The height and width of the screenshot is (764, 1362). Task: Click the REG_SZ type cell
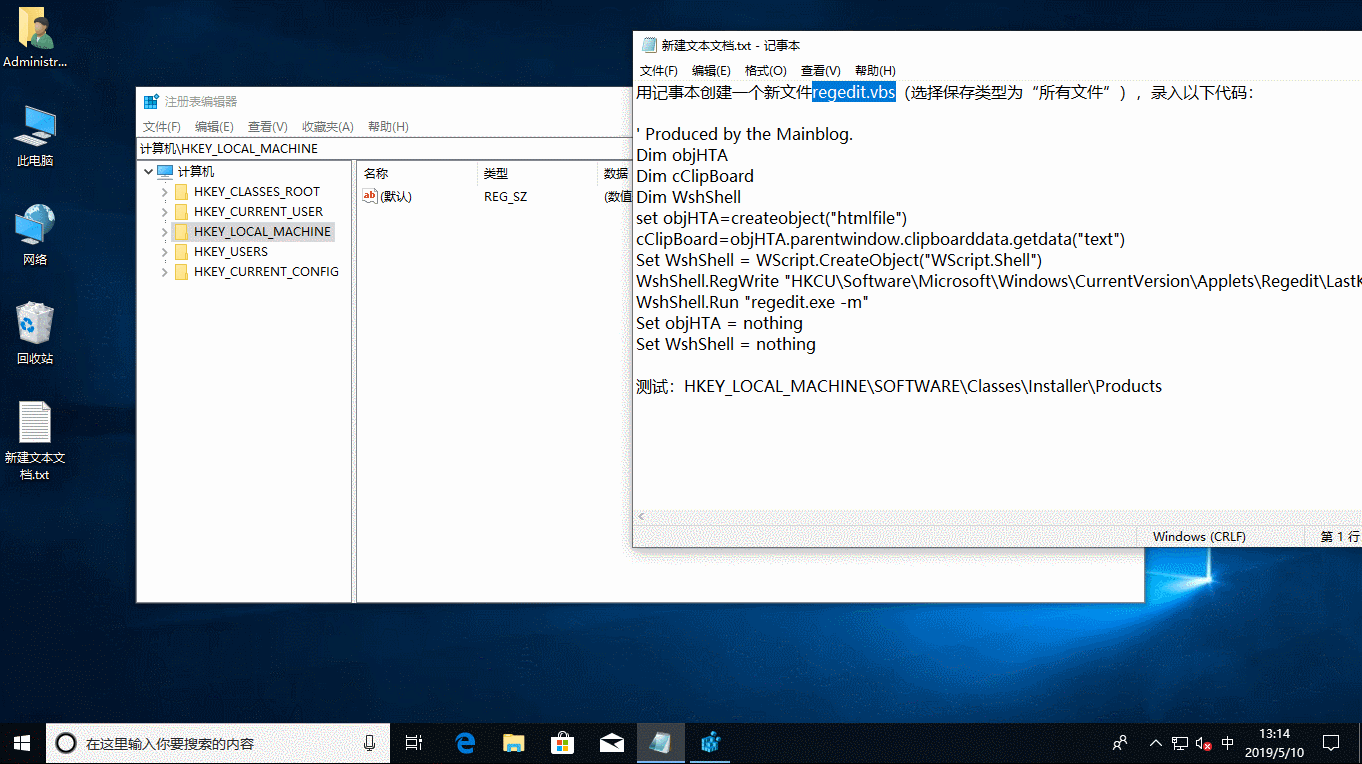(x=505, y=196)
